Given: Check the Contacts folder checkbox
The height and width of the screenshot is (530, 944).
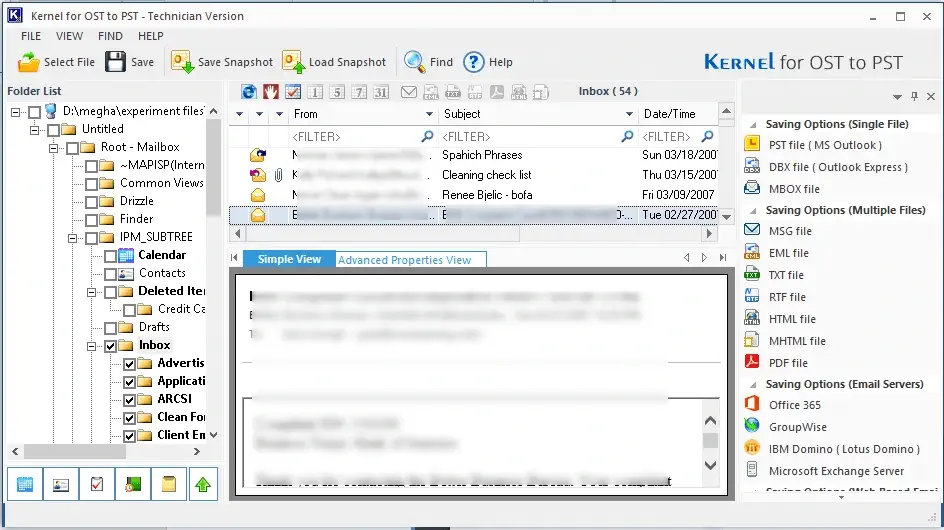Looking at the screenshot, I should pos(110,274).
